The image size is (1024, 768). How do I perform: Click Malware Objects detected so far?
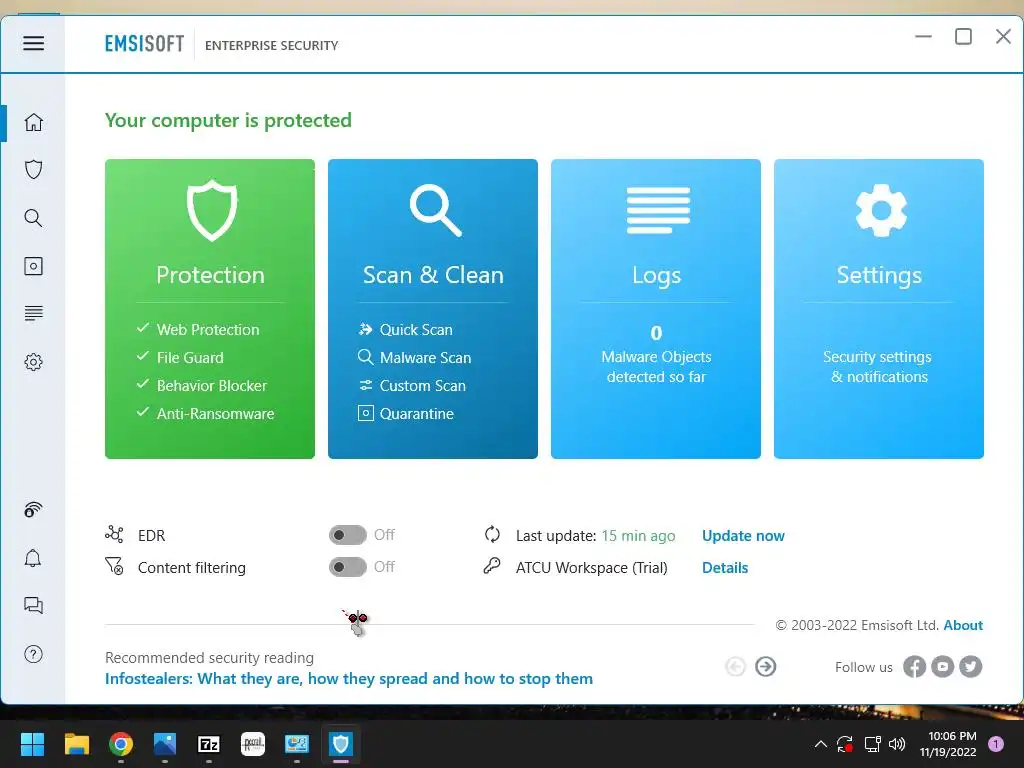[656, 366]
